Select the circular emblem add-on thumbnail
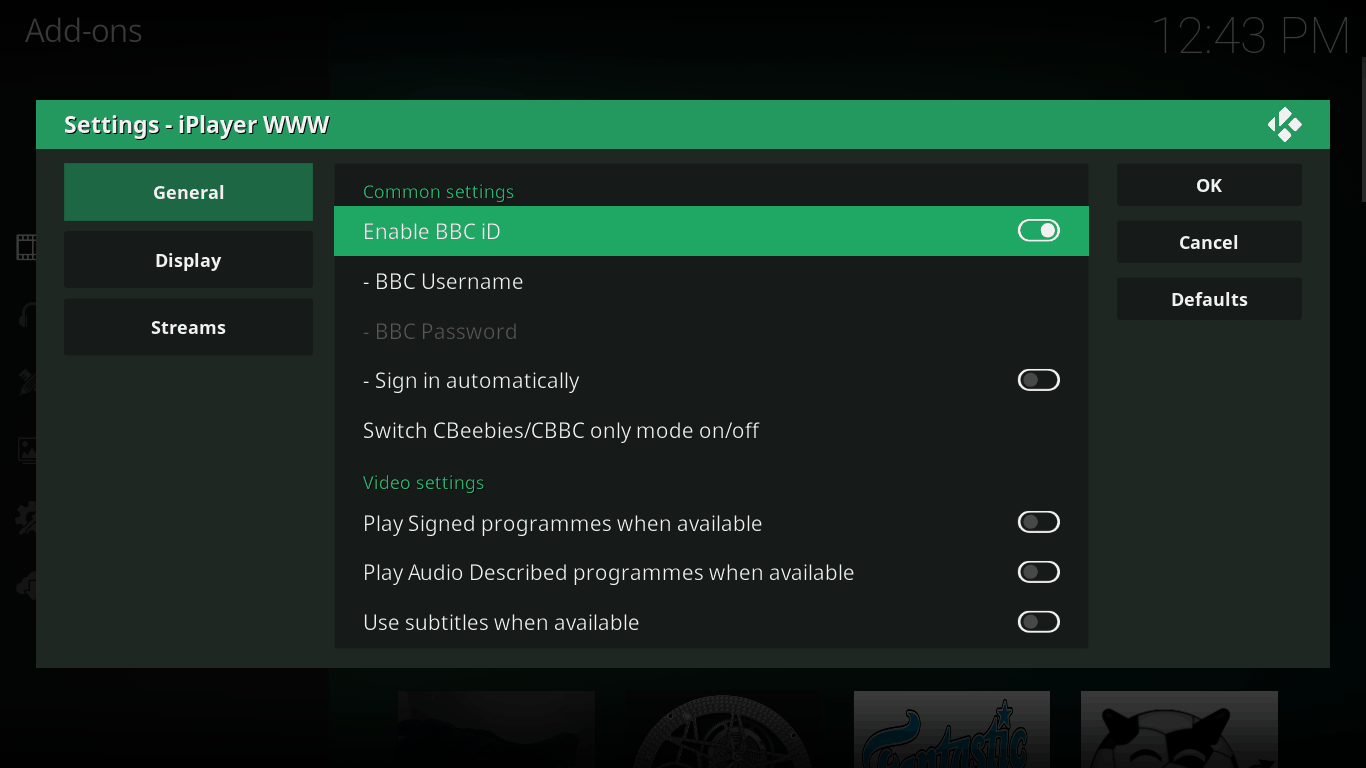1366x768 pixels. 724,729
